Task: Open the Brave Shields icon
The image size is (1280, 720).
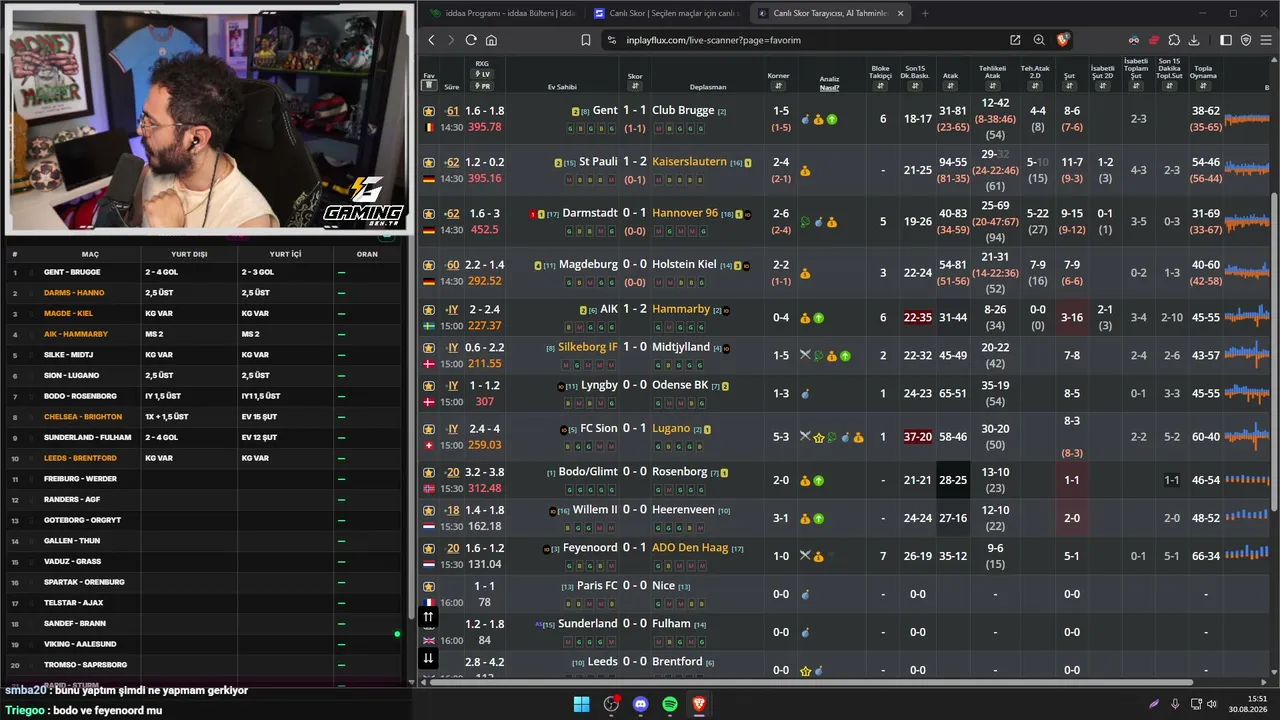Action: click(1063, 40)
